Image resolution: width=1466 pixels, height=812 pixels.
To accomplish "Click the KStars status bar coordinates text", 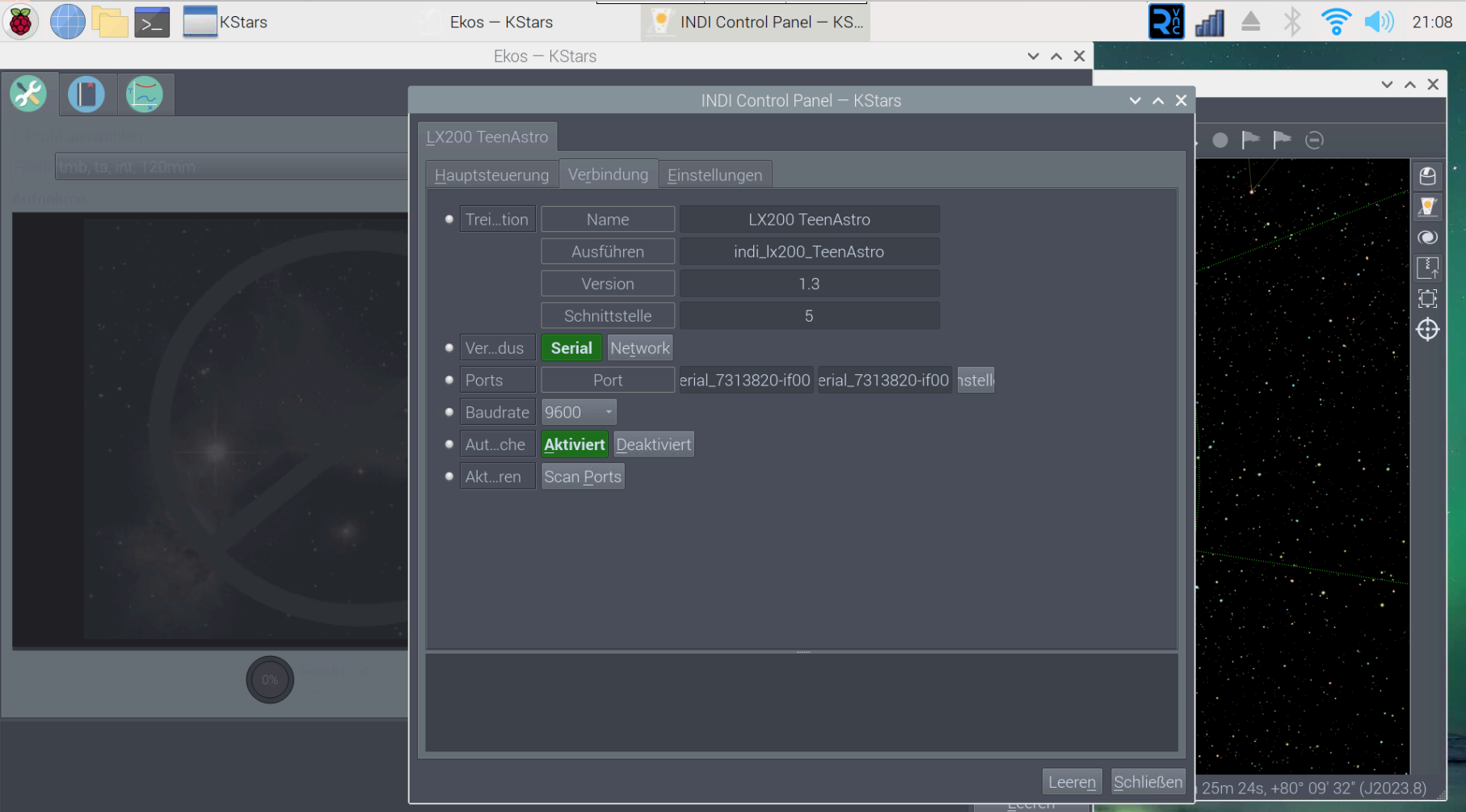I will click(1313, 789).
